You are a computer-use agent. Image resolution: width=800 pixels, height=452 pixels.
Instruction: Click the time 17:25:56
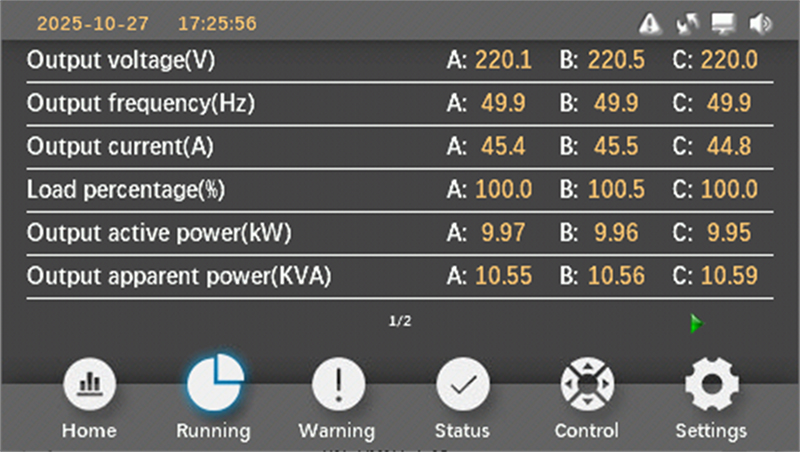pos(217,23)
